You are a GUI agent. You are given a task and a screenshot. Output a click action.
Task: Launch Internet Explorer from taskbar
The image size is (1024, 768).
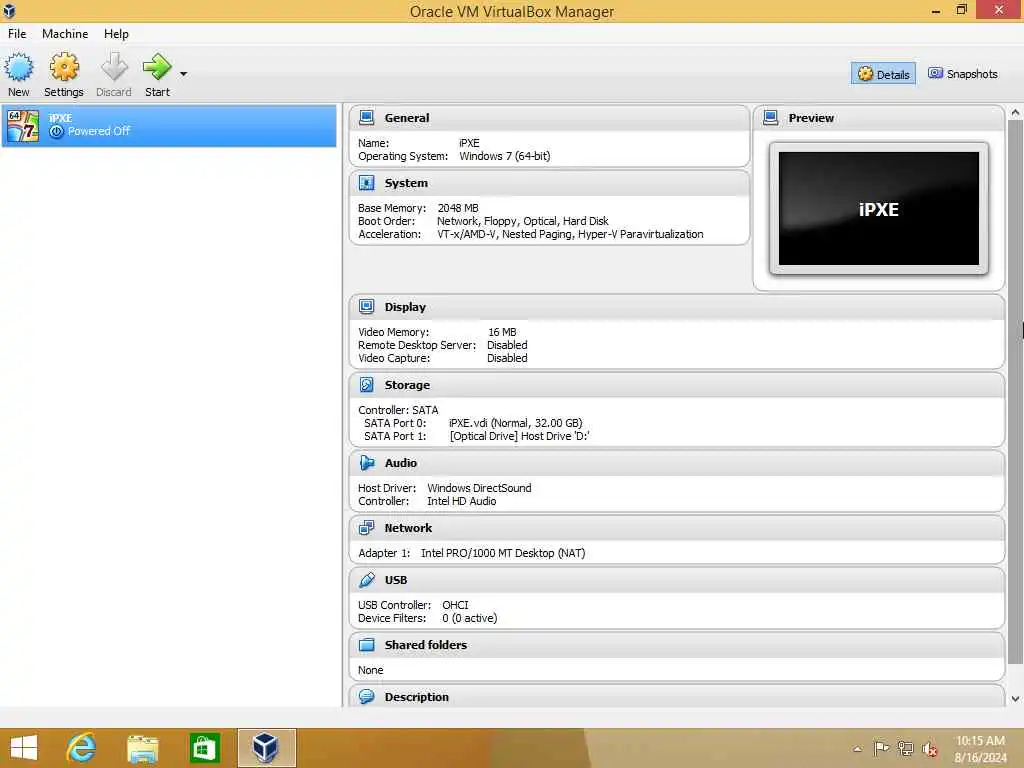(82, 748)
